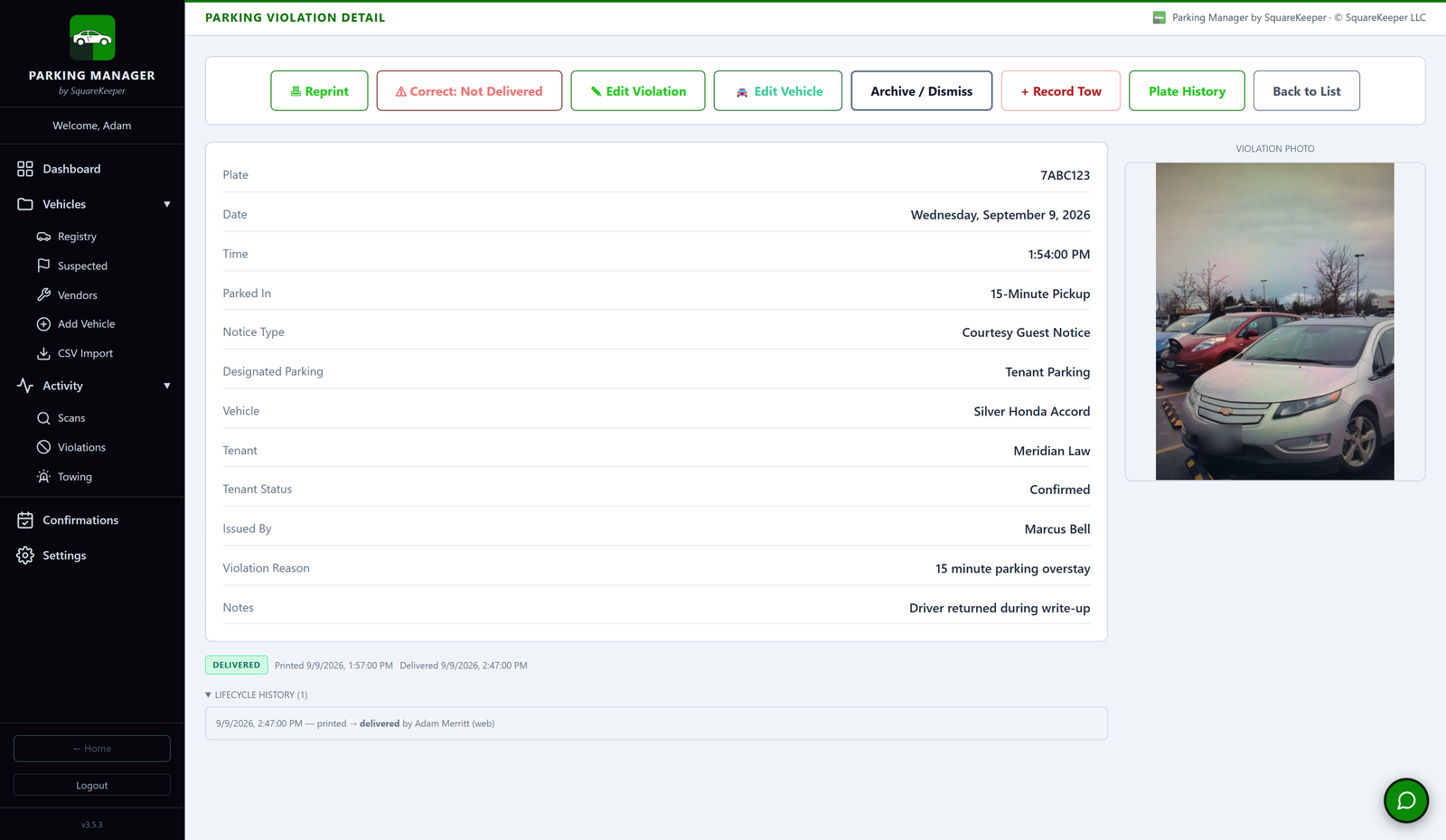1446x840 pixels.
Task: Open the Towing page
Action: (x=75, y=477)
